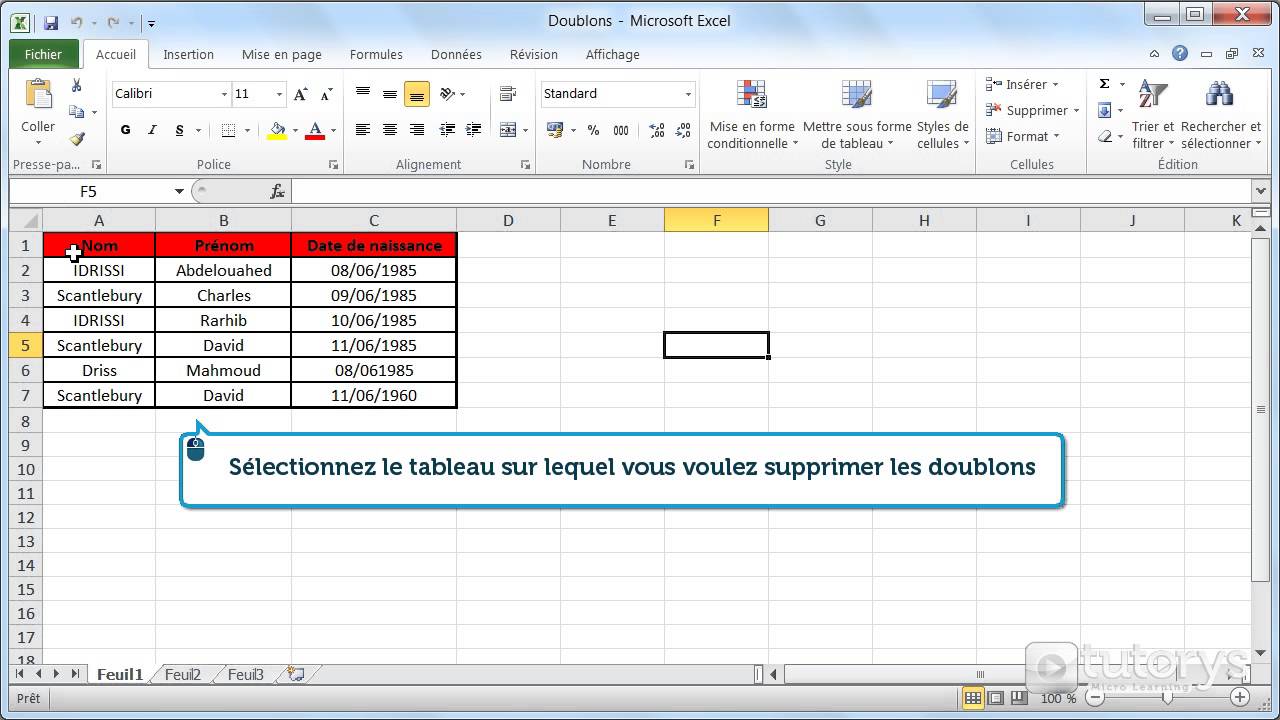The image size is (1280, 720).
Task: Apply percent style format
Action: 593,130
